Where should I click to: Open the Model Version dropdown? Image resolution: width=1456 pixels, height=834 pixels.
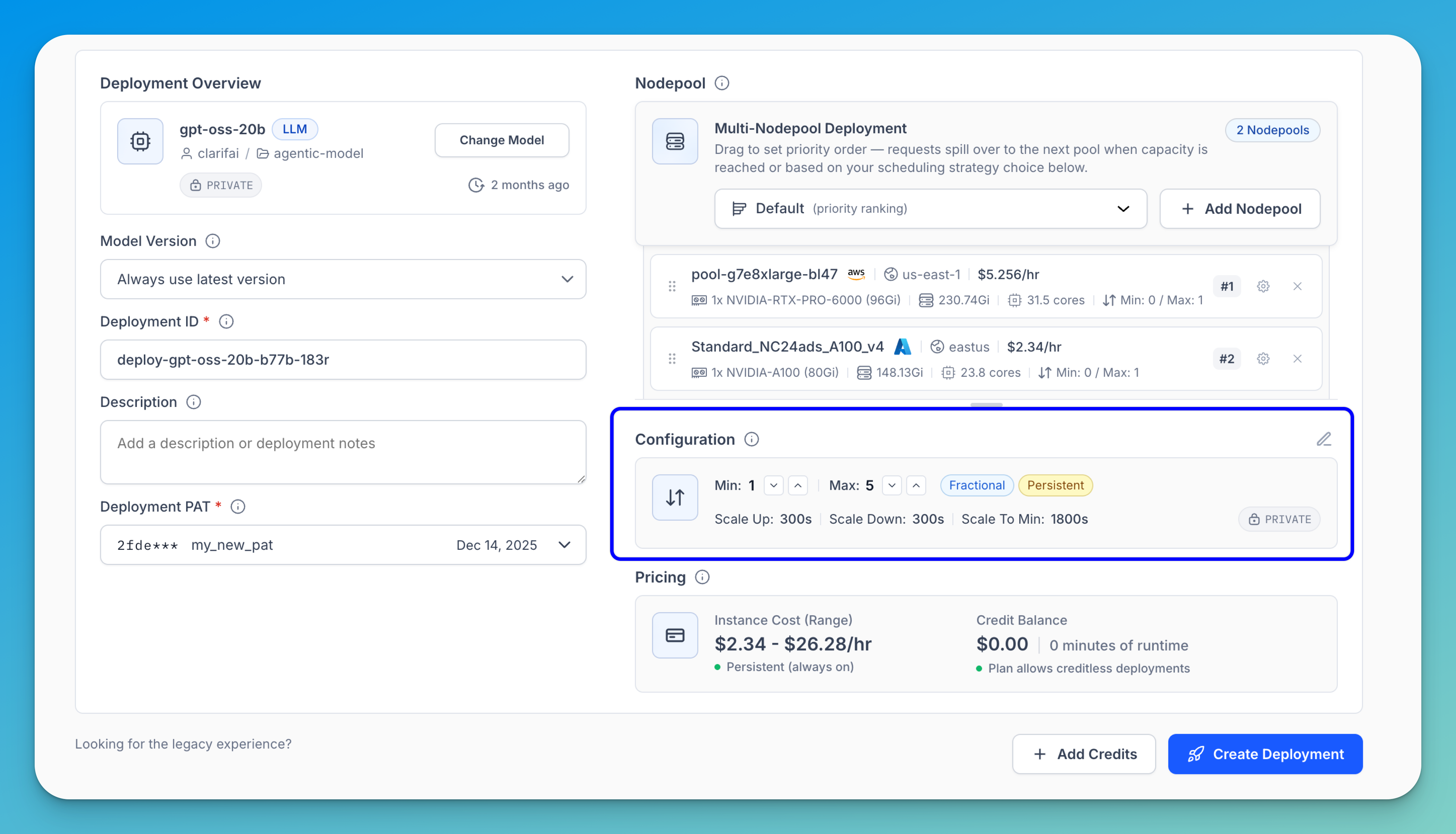(343, 279)
